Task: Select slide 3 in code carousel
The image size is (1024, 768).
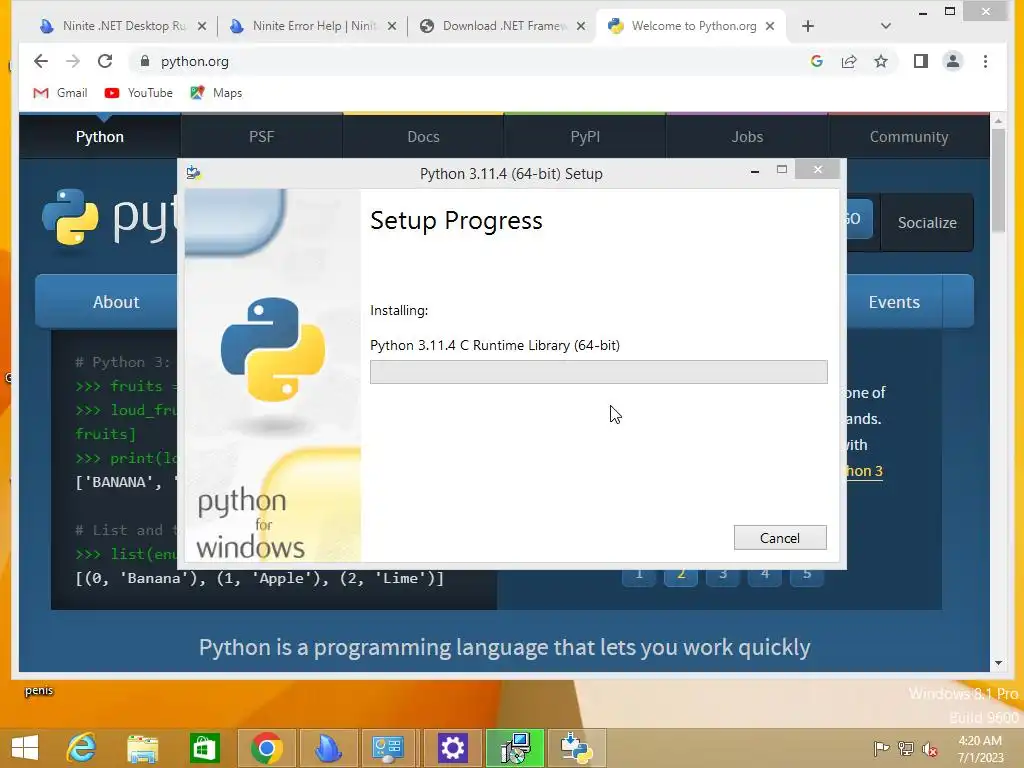Action: [723, 575]
